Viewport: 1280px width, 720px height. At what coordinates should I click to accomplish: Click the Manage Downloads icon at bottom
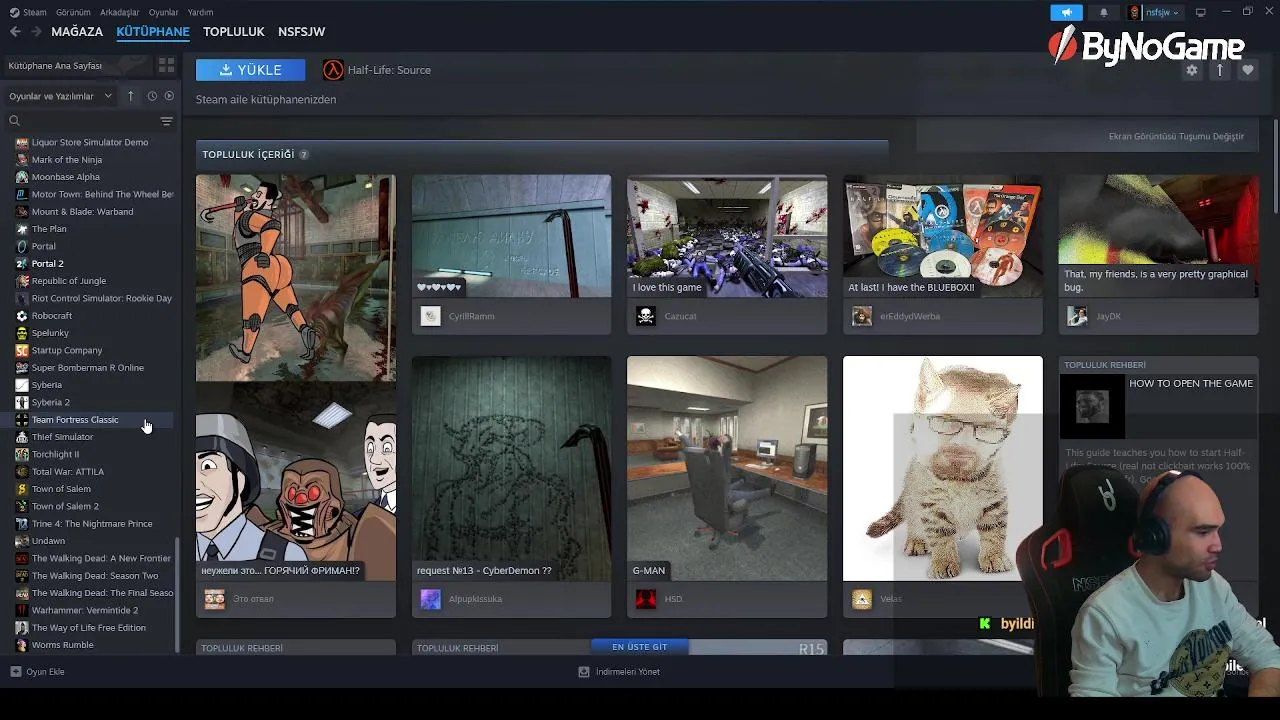point(584,672)
